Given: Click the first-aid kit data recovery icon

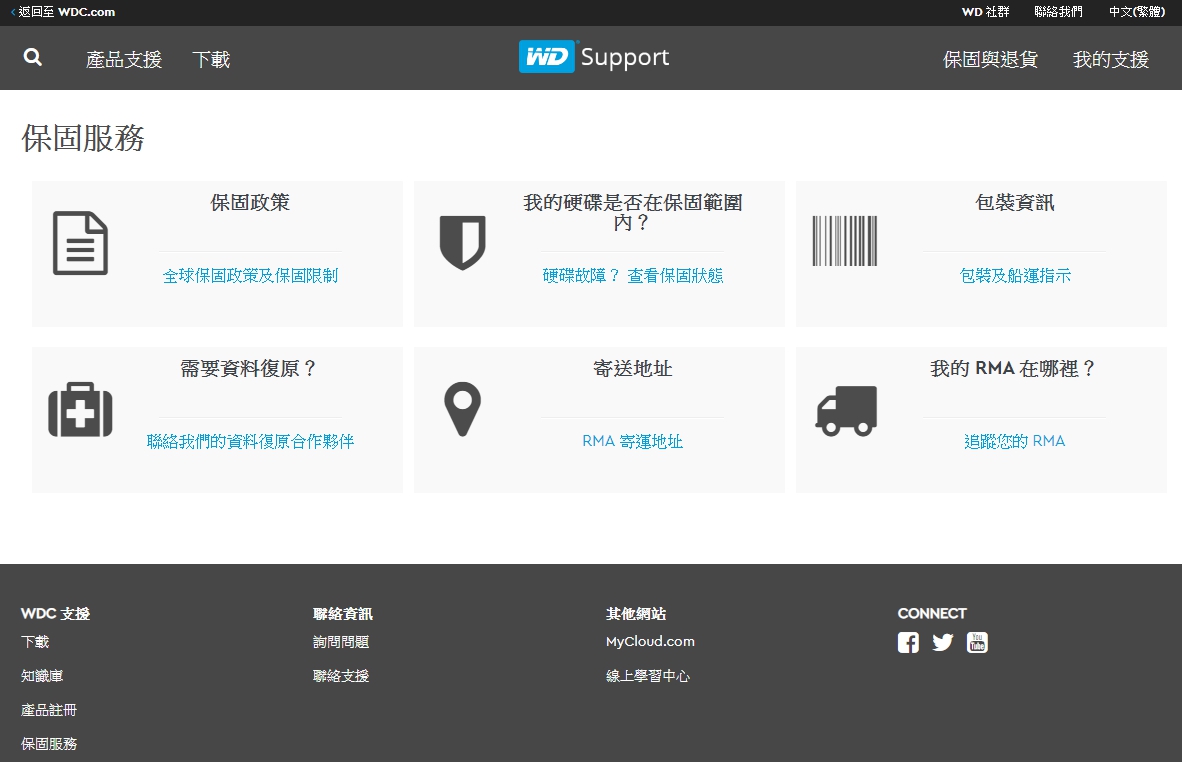Looking at the screenshot, I should pos(81,409).
